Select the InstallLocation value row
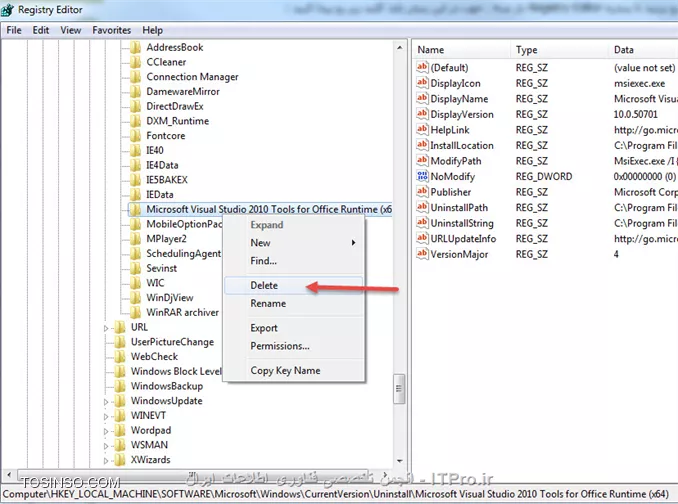The height and width of the screenshot is (504, 678). pos(546,145)
